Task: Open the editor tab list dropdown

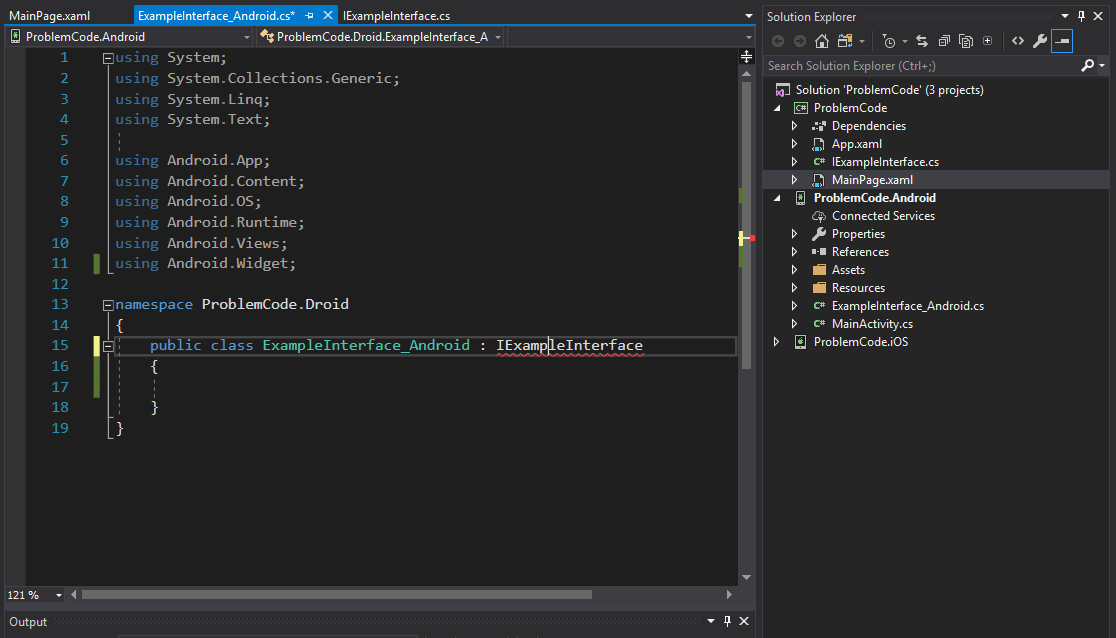Action: pos(749,16)
